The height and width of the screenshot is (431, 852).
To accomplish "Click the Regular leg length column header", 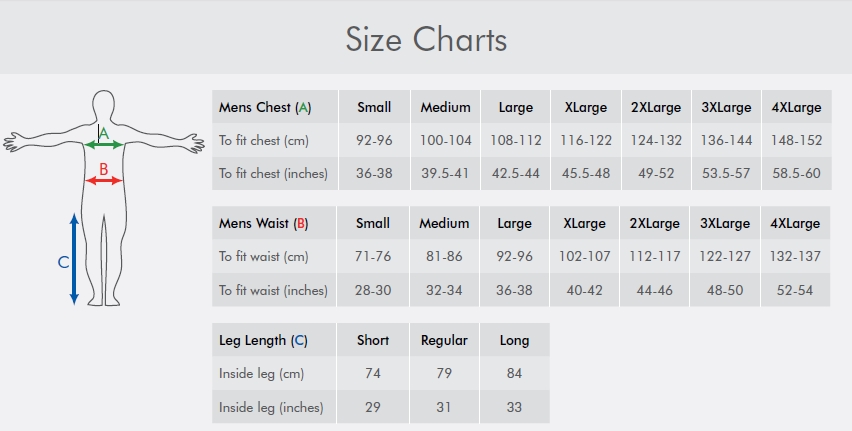I will click(x=444, y=340).
